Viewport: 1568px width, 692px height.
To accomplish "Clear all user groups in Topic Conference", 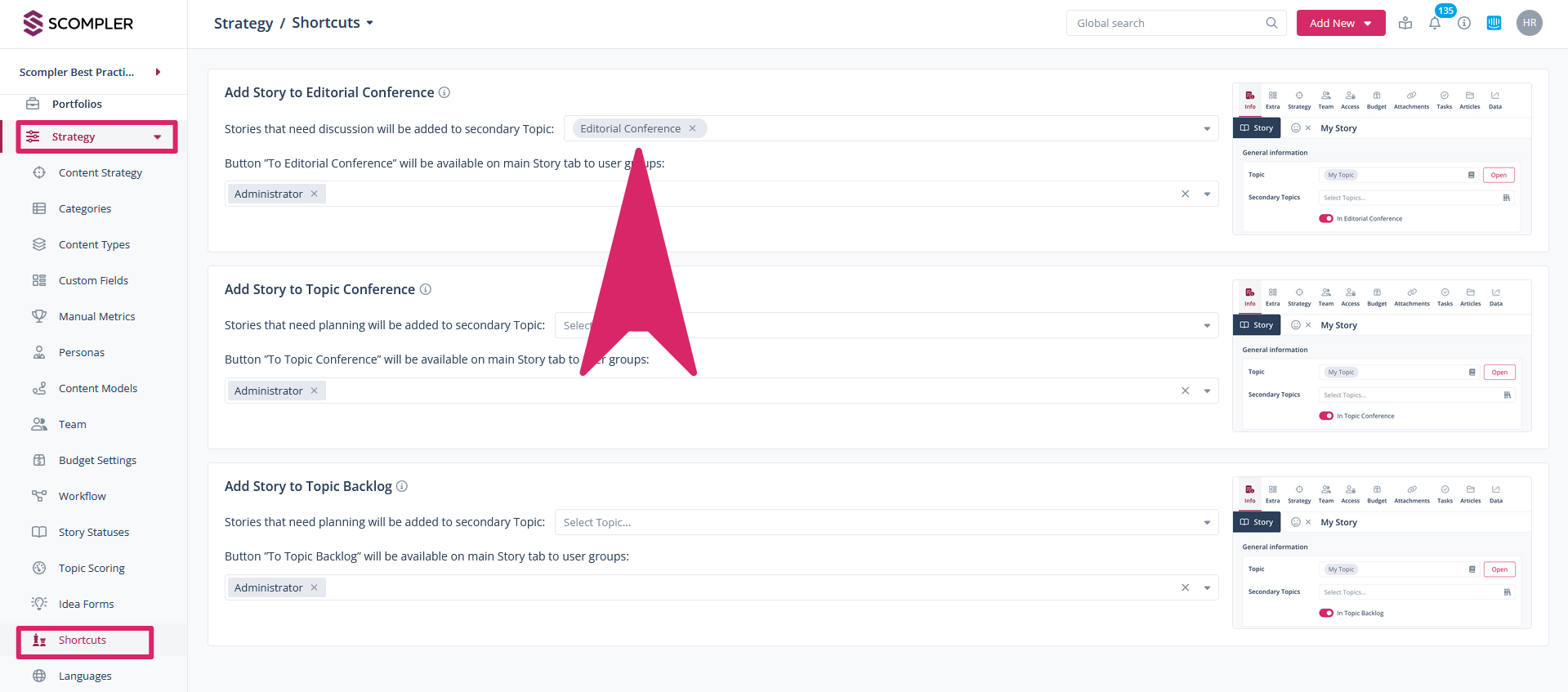I will tap(1185, 391).
